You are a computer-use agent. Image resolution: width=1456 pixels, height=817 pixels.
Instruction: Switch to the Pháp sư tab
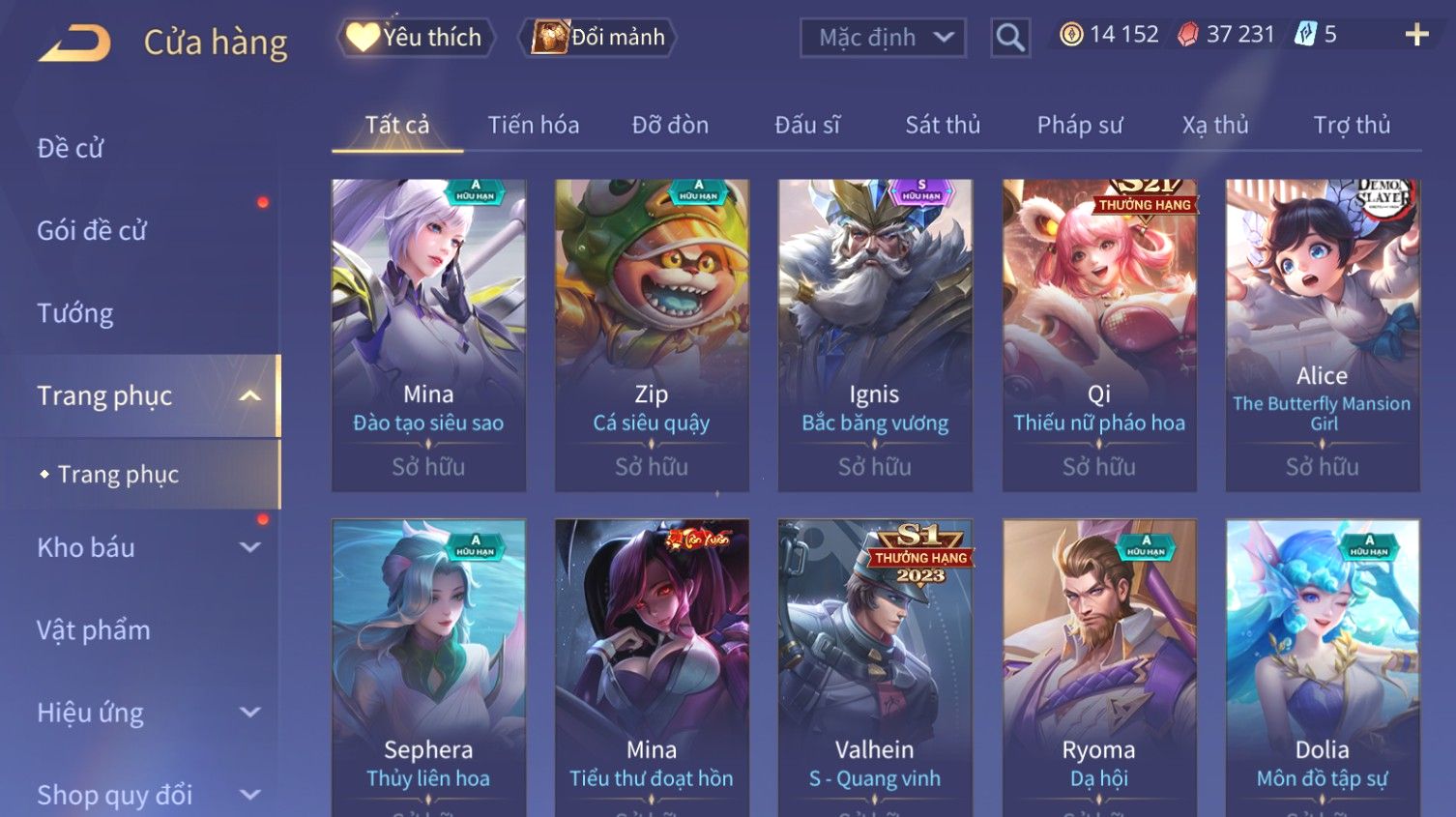point(1080,125)
